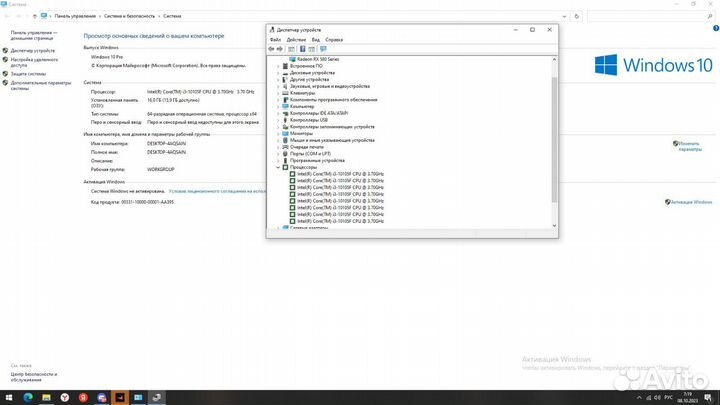Click Панель управления in the breadcrumb
This screenshot has width=720, height=405.
click(75, 16)
